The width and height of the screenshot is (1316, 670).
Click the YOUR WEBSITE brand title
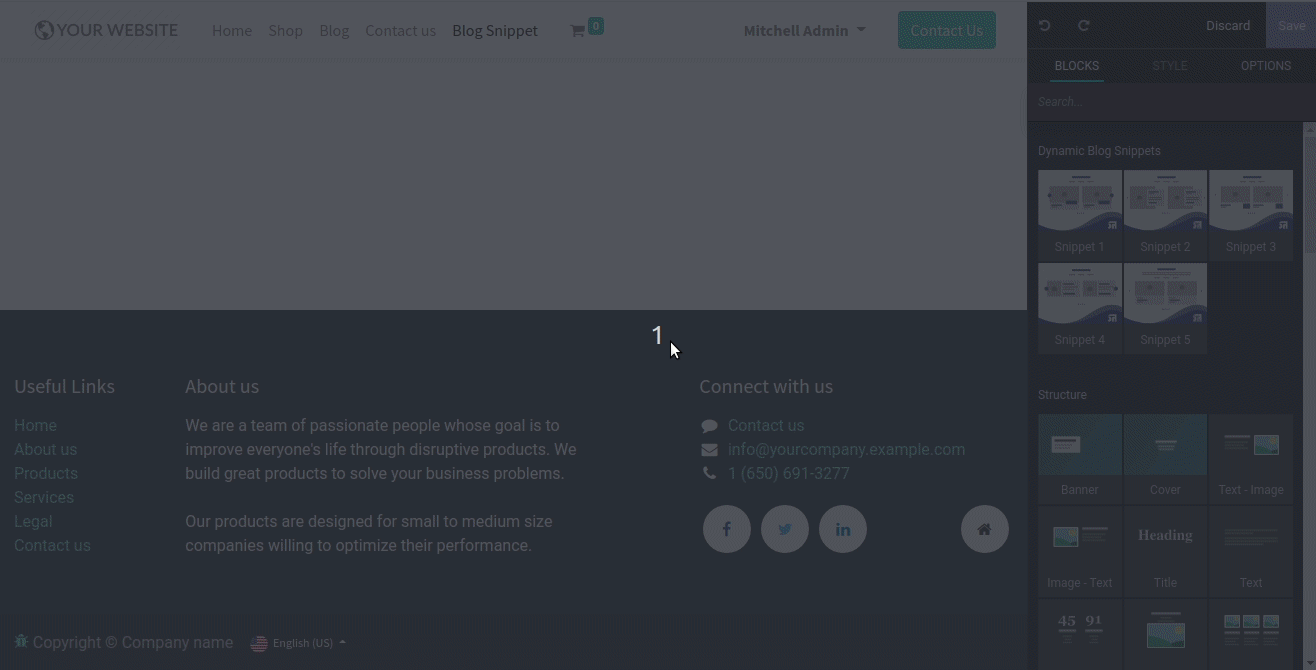tap(117, 30)
